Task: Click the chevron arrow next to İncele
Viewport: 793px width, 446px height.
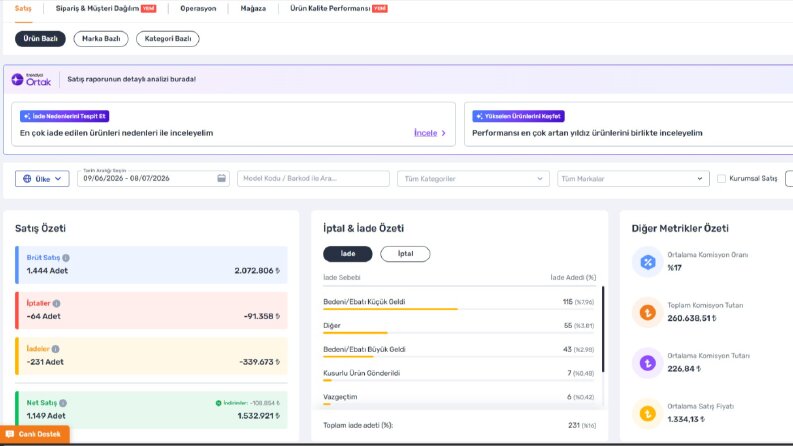Action: (444, 133)
